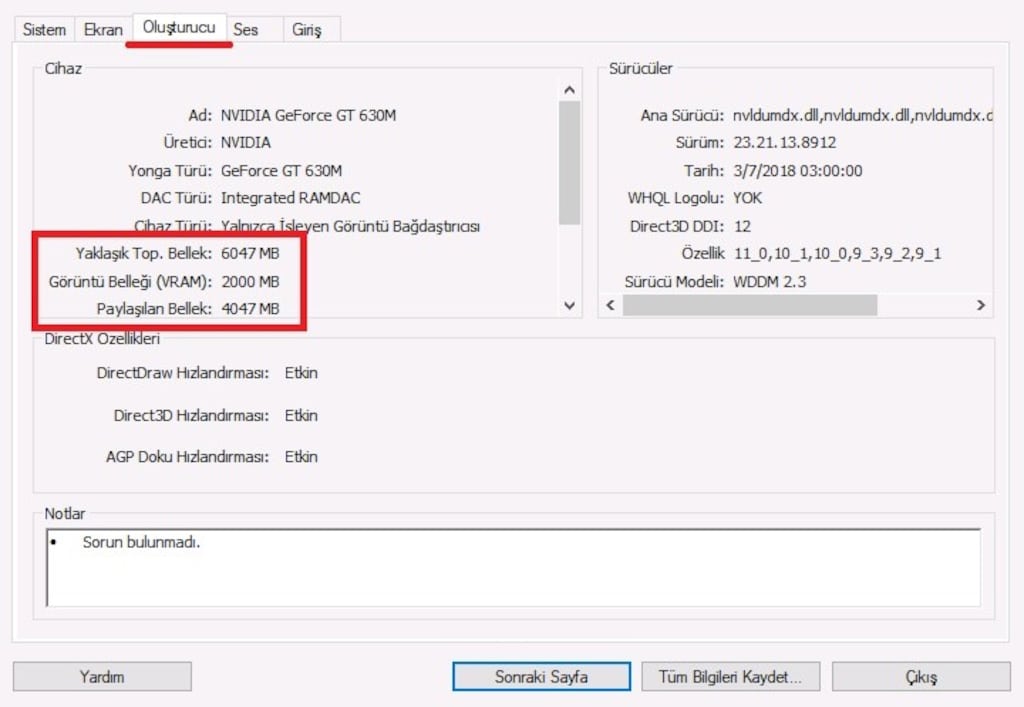Screen dimensions: 1024x707
Task: Click the Sürüm value '23.21.13.8912'
Action: pyautogui.click(x=784, y=142)
